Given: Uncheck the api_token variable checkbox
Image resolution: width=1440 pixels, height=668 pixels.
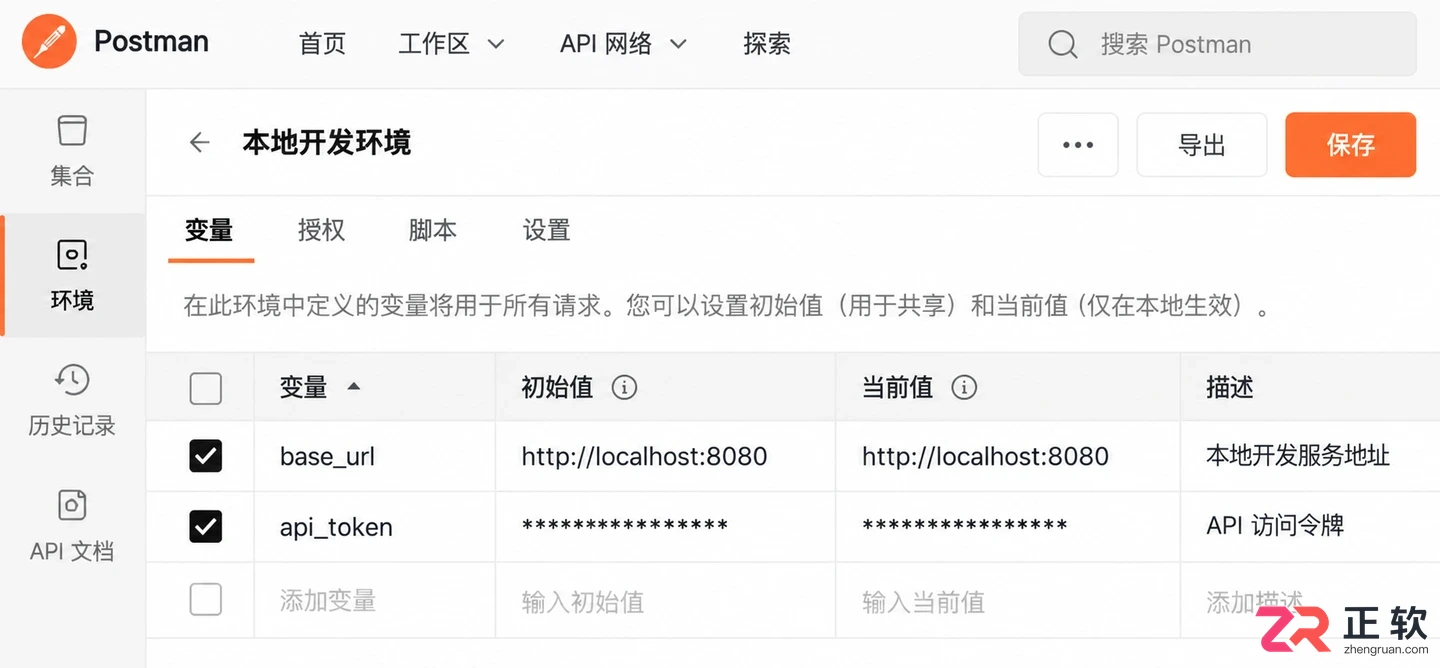Looking at the screenshot, I should tap(206, 527).
